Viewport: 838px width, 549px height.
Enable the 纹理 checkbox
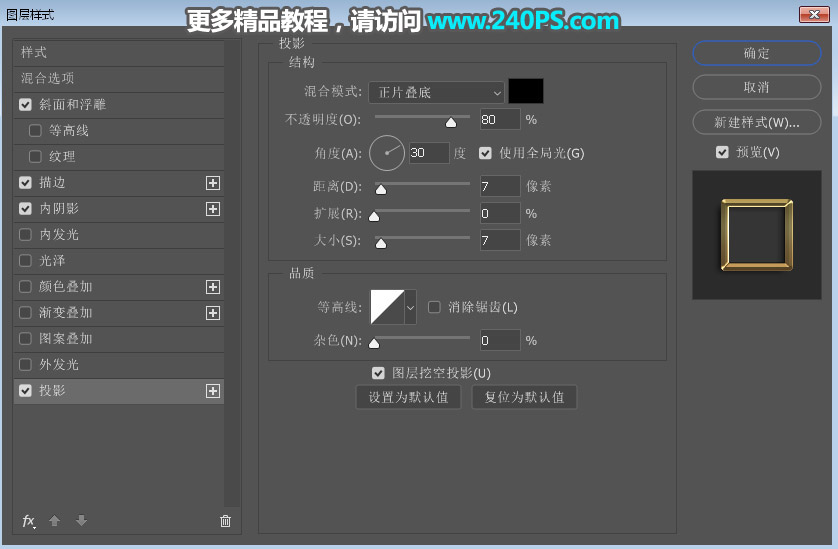tap(35, 157)
